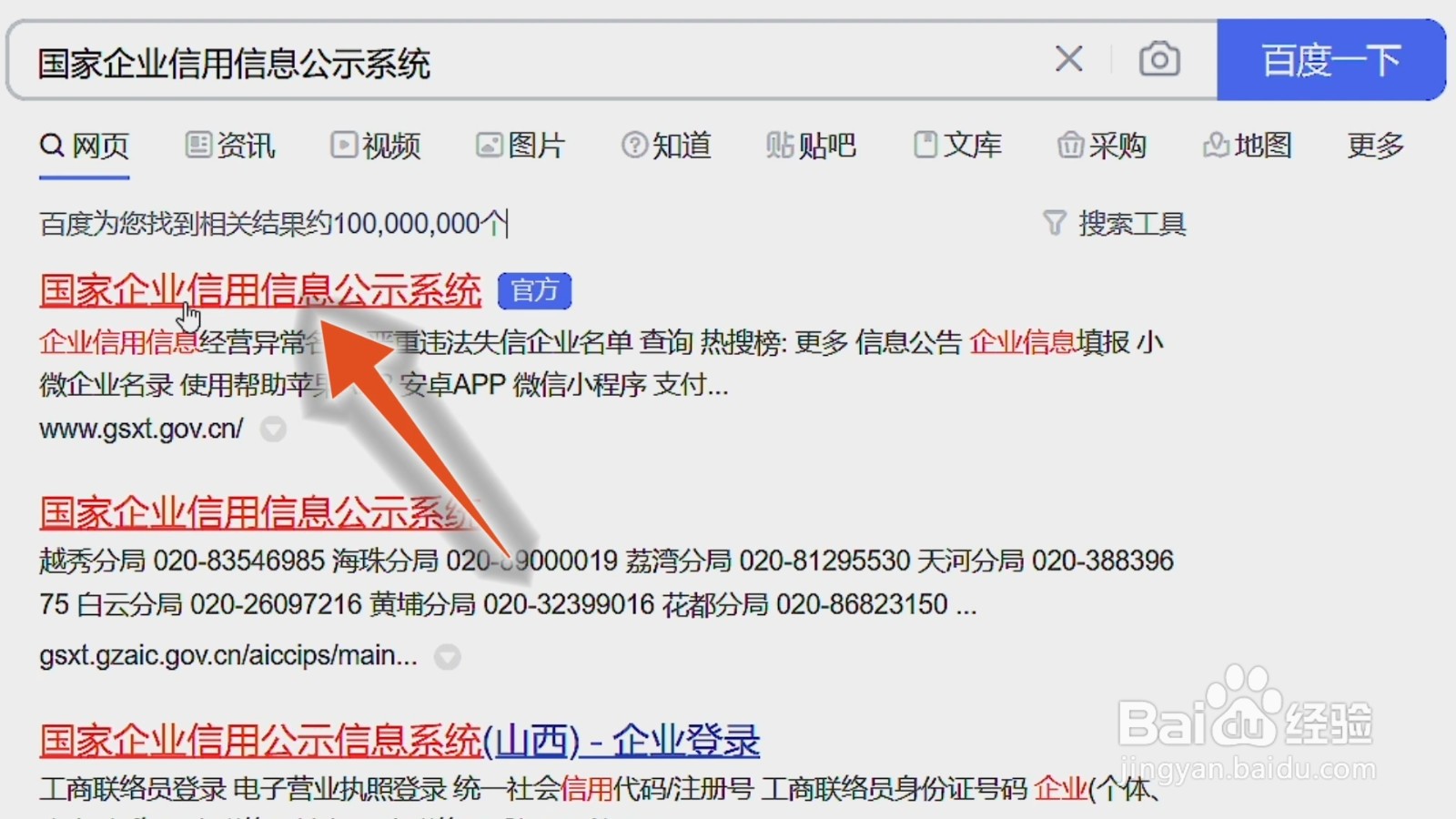
Task: Expand dropdown arrow next to www.gsxt.gov.cn/
Action: [x=273, y=429]
